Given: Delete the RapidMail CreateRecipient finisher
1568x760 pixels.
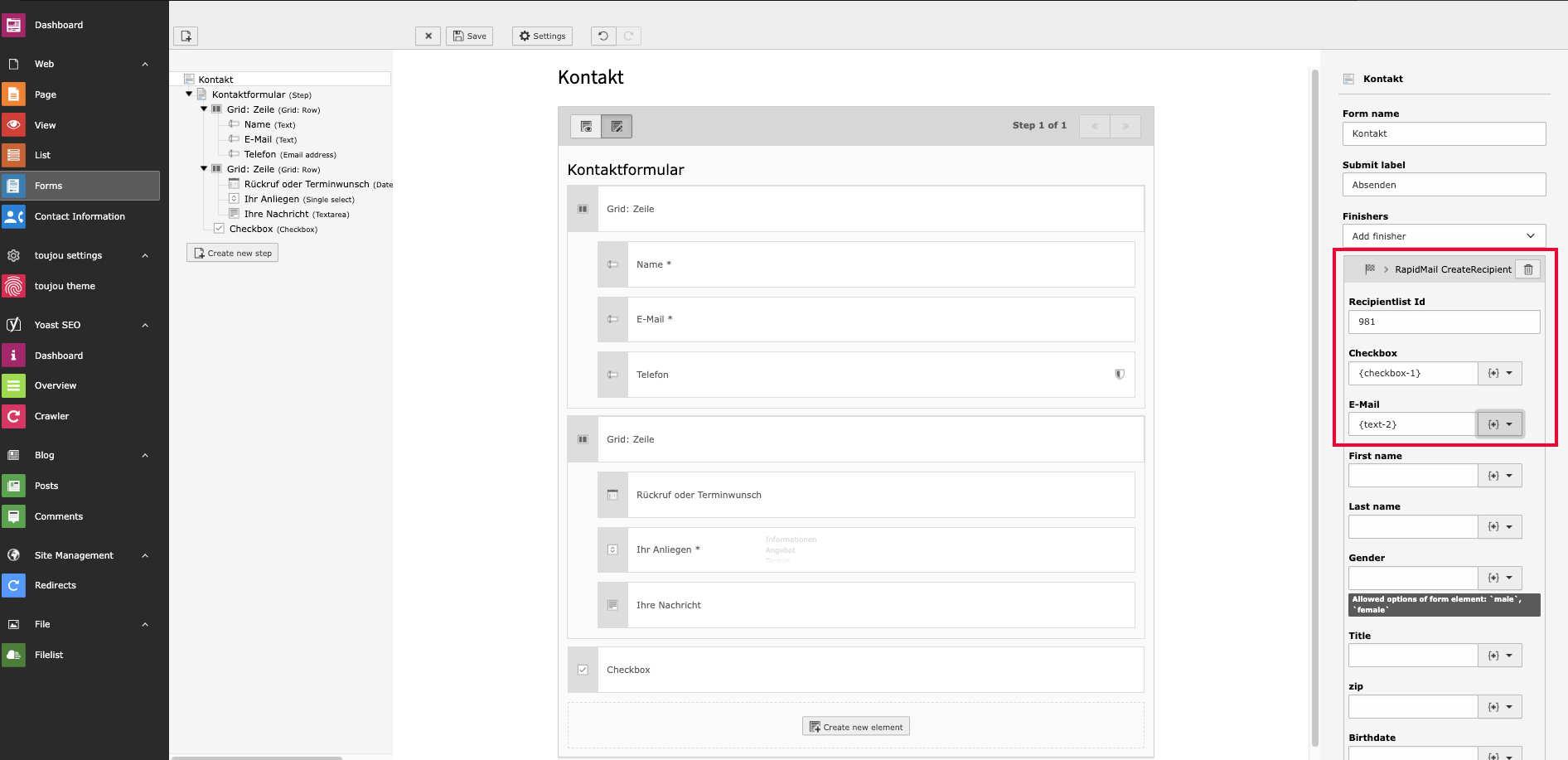Looking at the screenshot, I should (1527, 269).
